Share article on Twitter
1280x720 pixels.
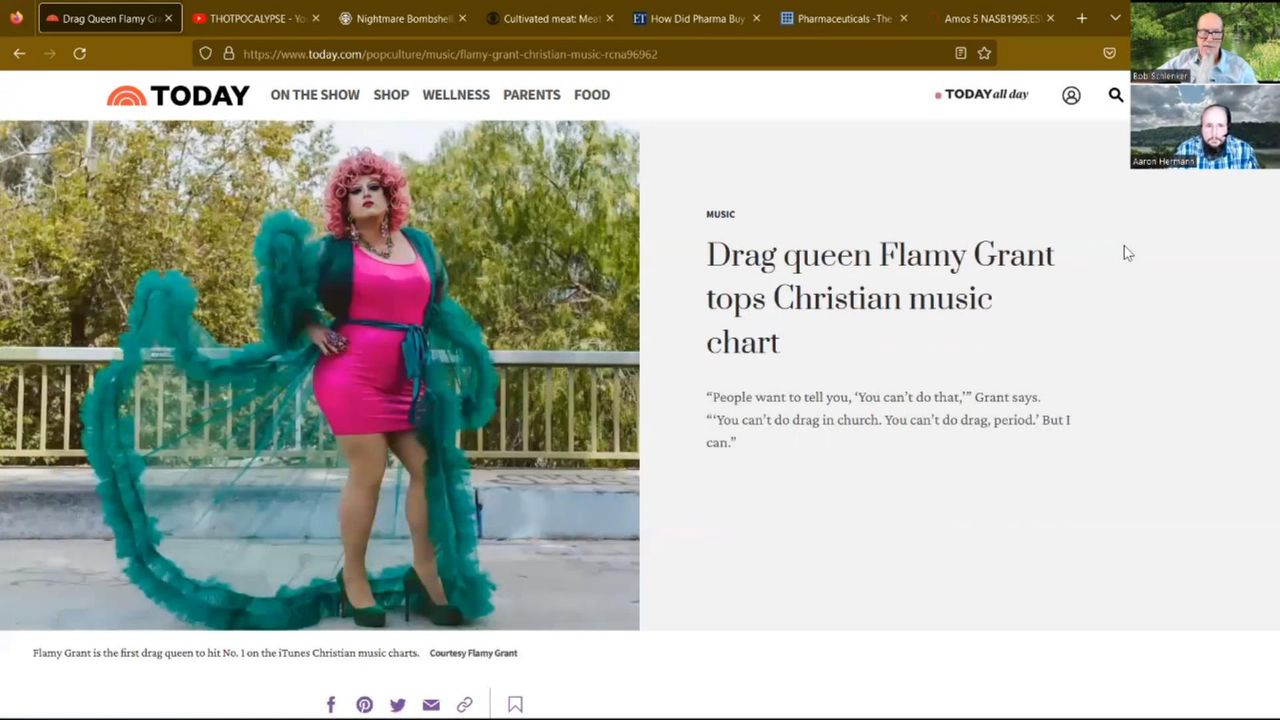[398, 705]
